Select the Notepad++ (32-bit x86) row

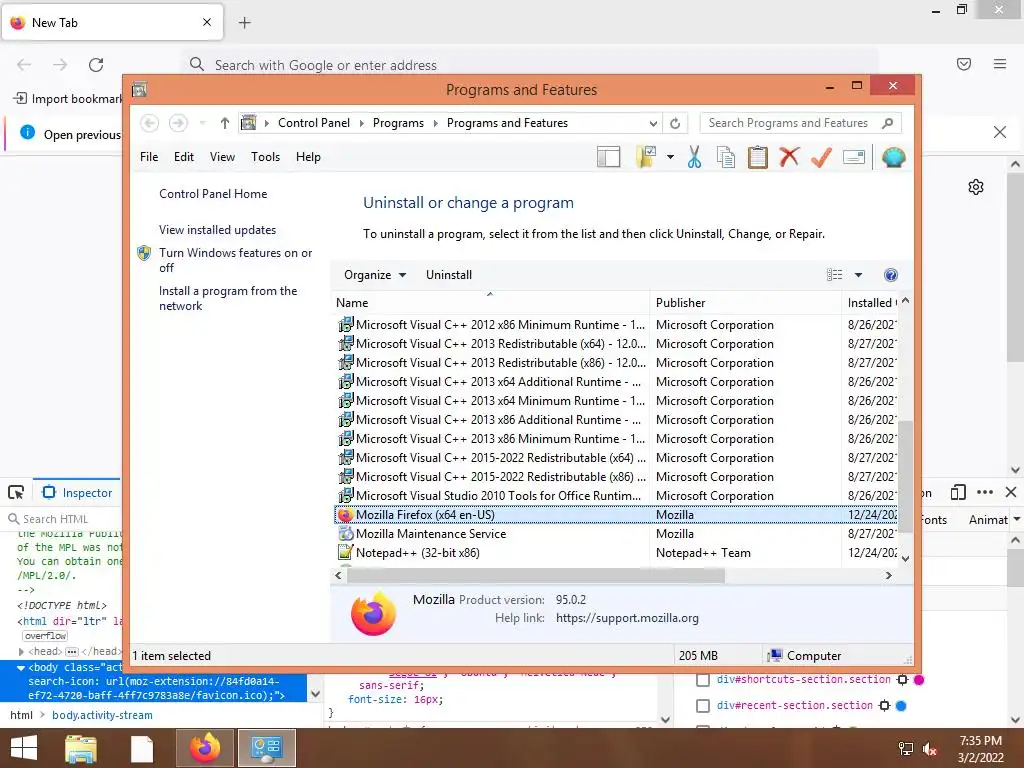[615, 552]
